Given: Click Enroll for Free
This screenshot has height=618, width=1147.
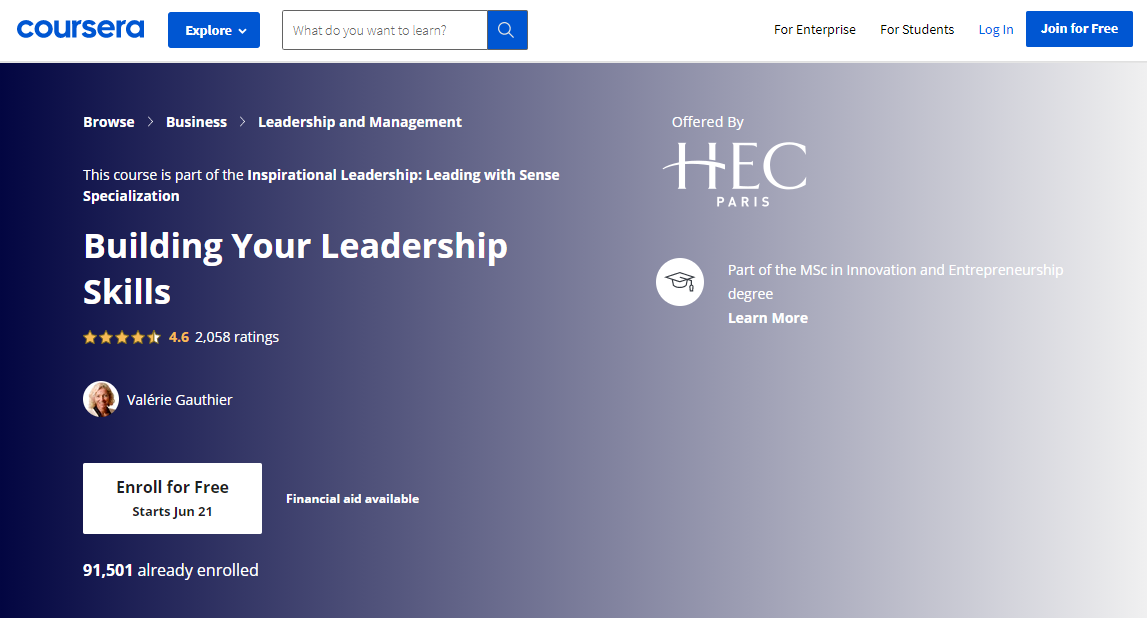Looking at the screenshot, I should tap(172, 498).
